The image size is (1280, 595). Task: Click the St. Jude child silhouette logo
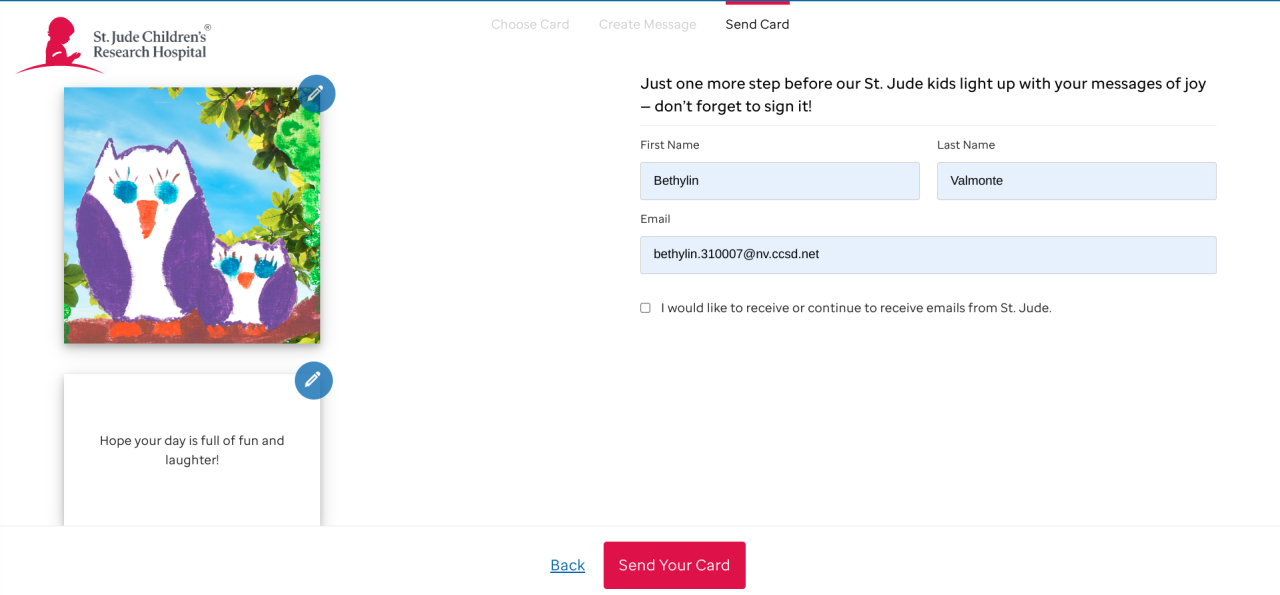[x=58, y=45]
